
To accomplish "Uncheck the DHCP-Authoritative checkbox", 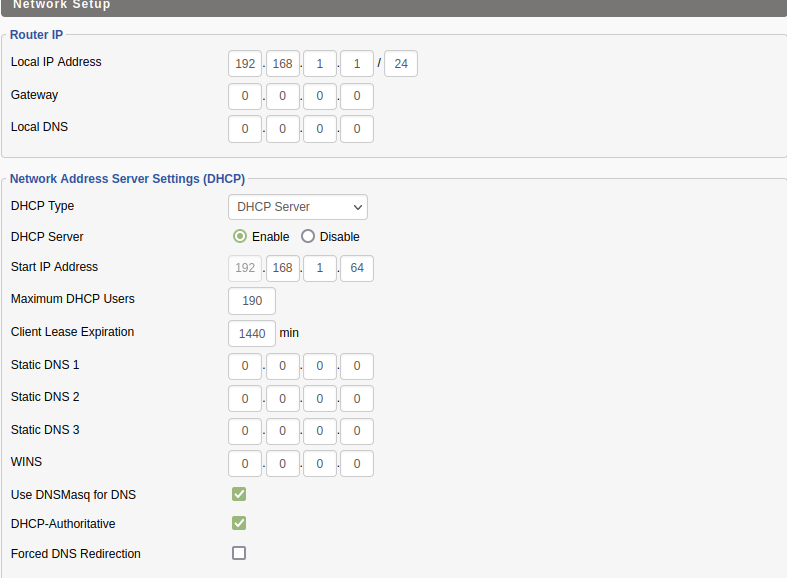I will pos(239,523).
